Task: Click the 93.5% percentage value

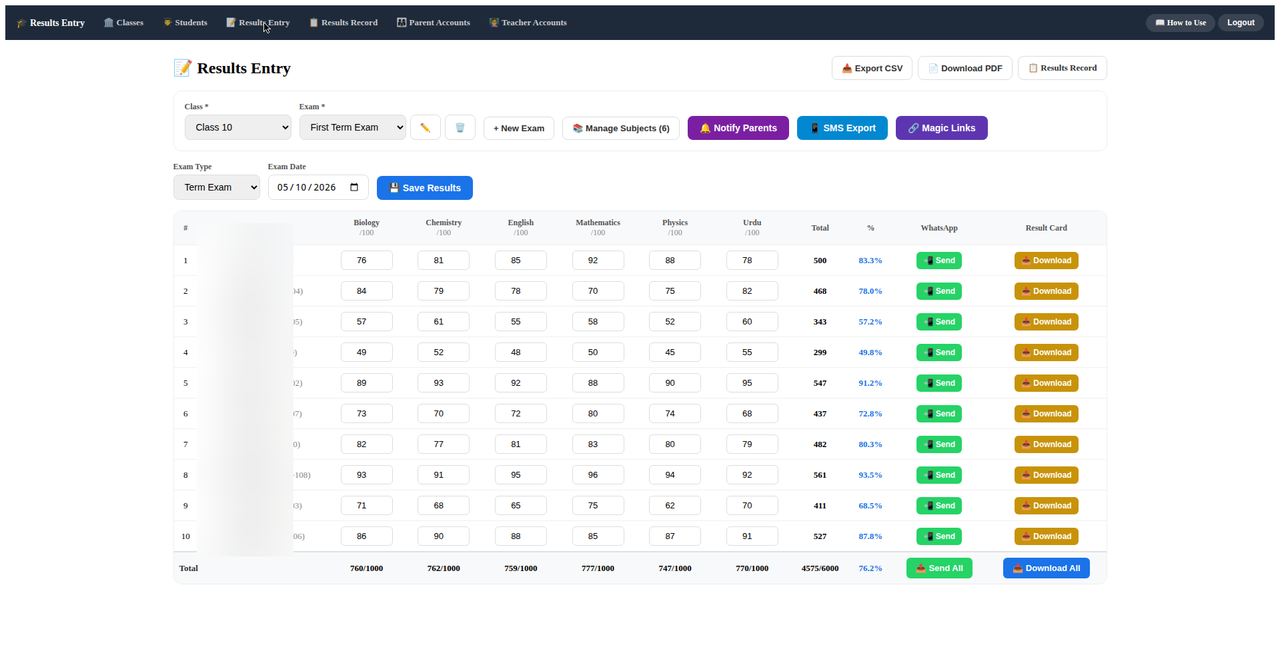Action: (870, 475)
